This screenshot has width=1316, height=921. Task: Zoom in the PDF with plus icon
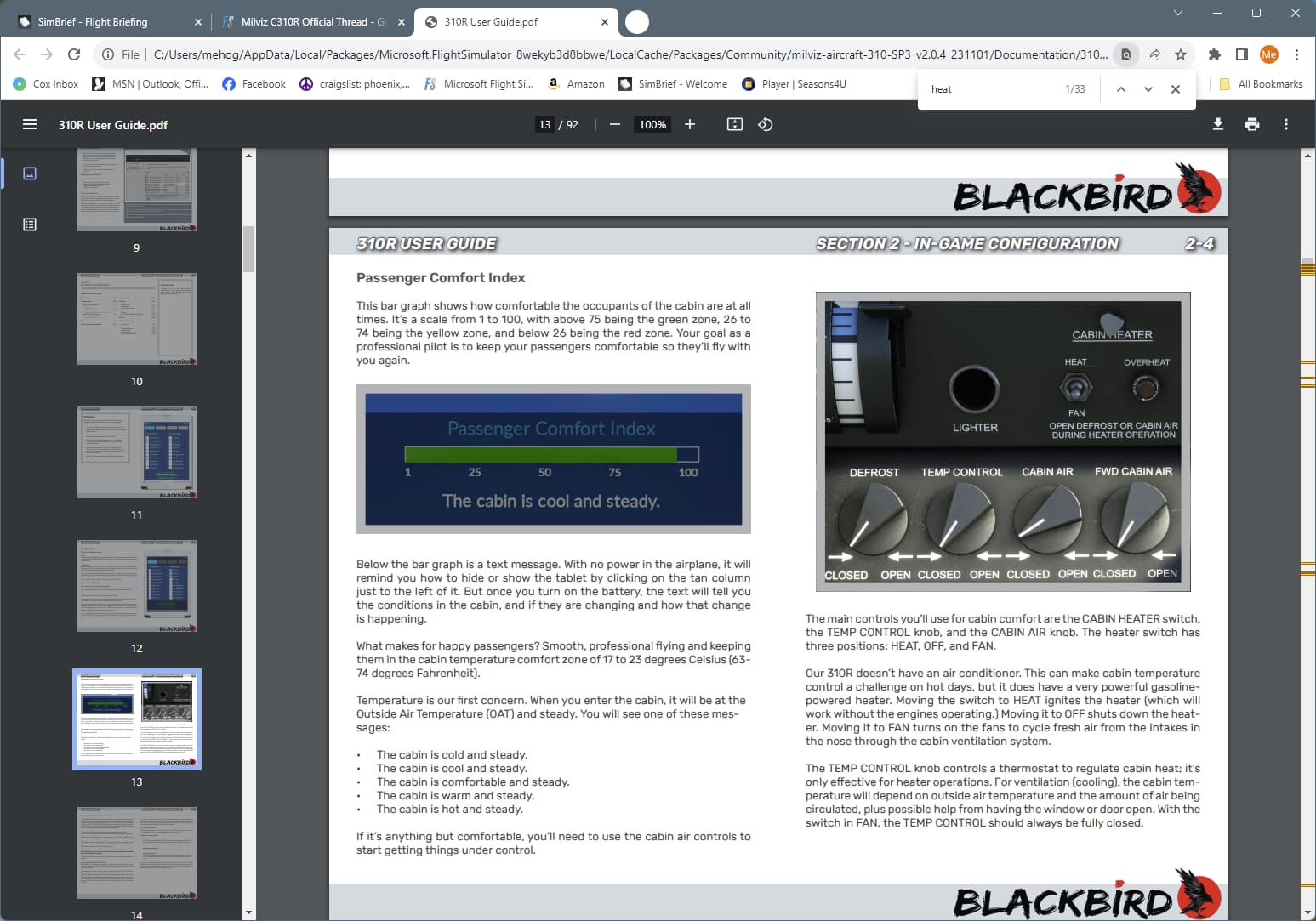[690, 124]
